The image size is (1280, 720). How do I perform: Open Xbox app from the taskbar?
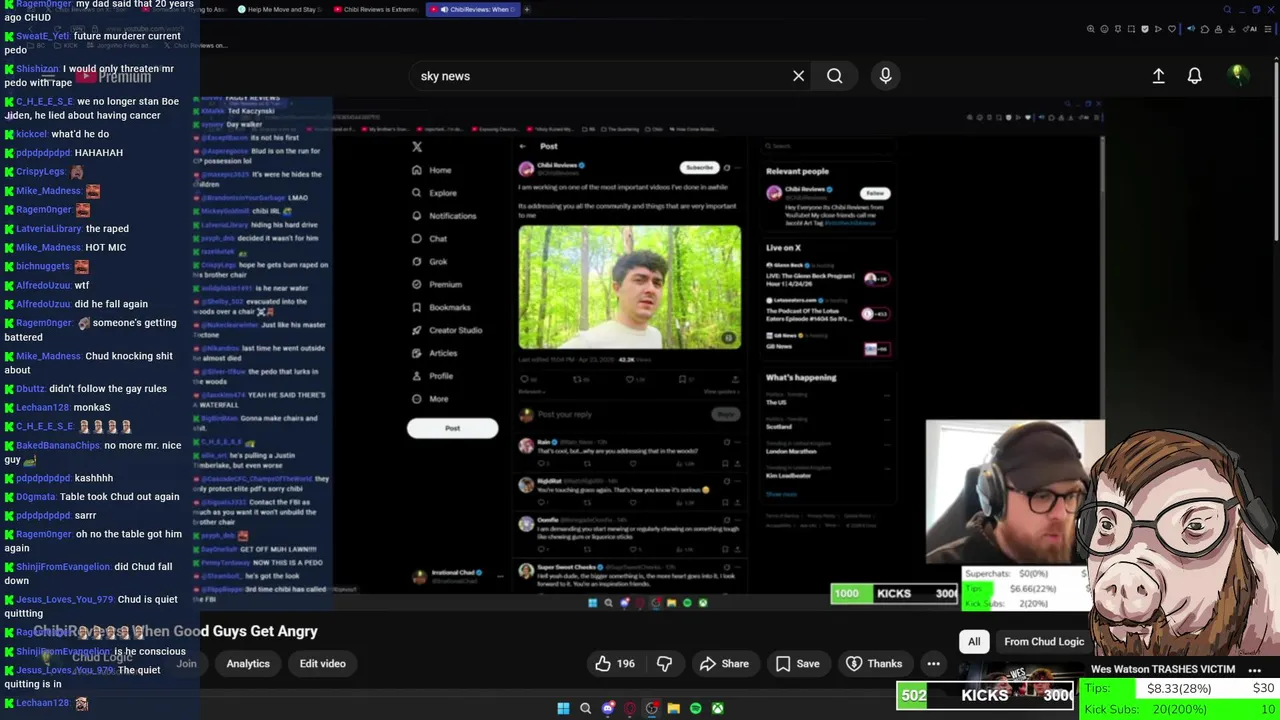pos(718,708)
